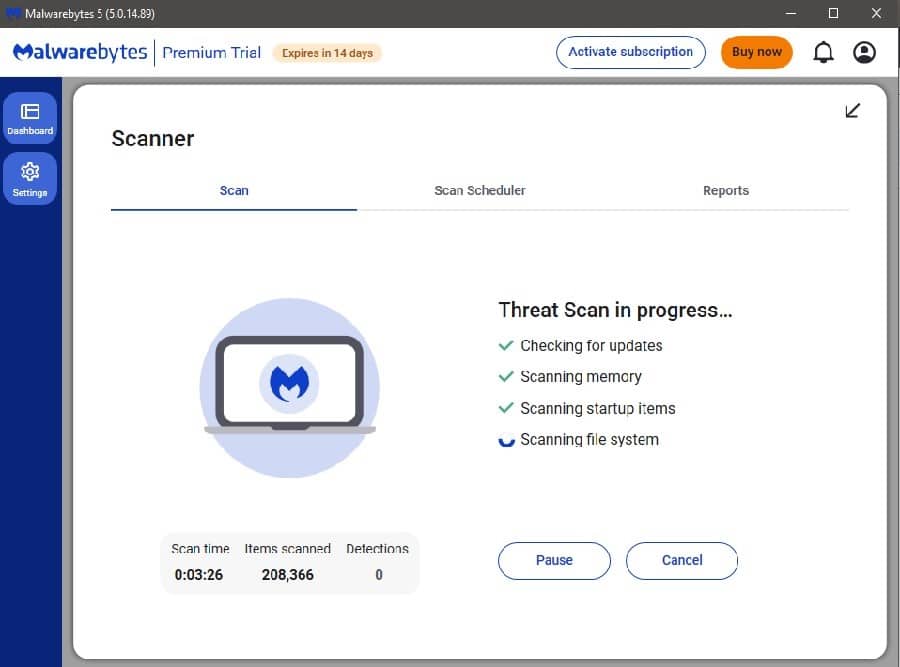Open the Reports tab

pos(726,191)
